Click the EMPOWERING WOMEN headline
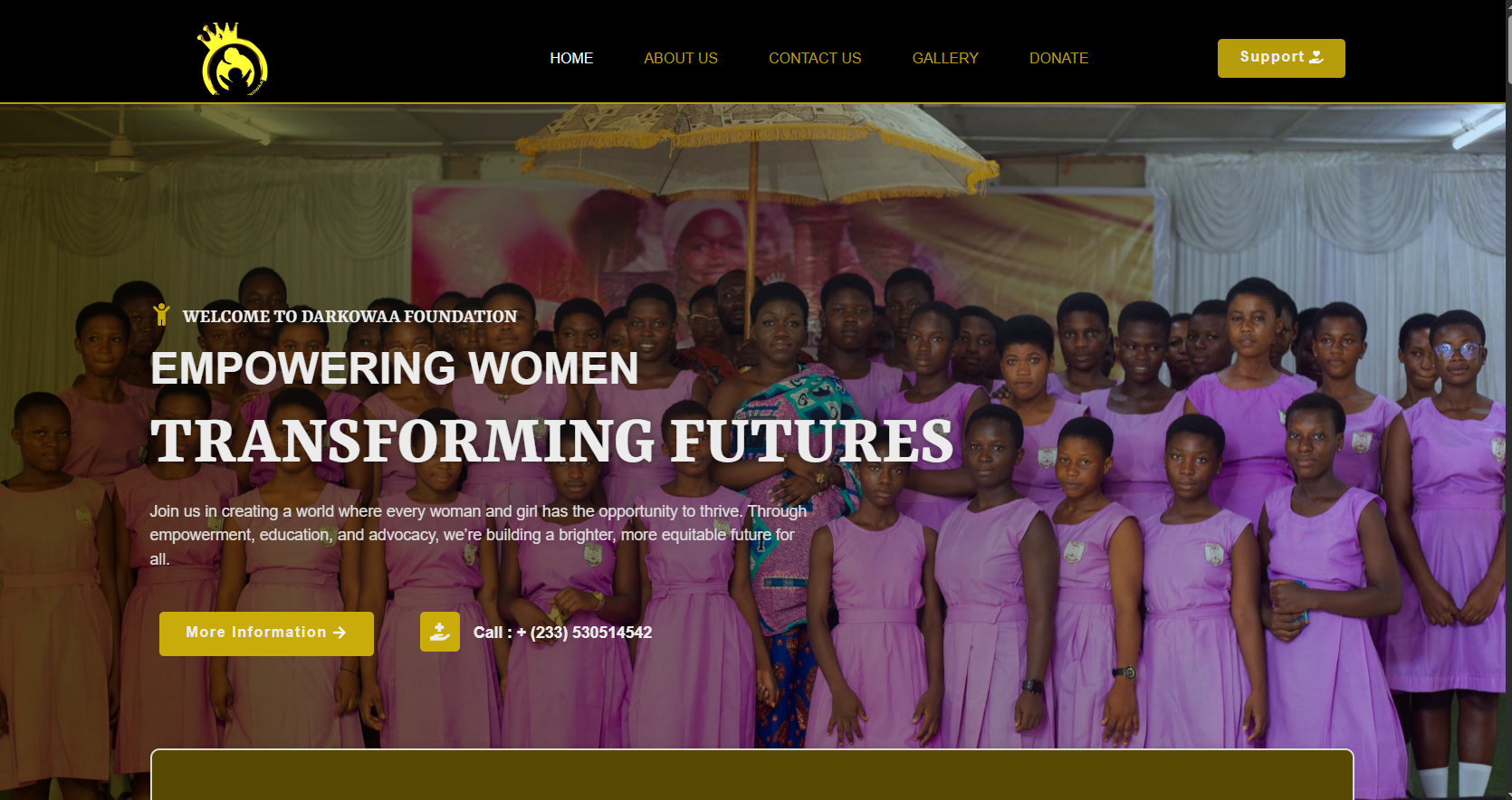The image size is (1512, 800). pos(395,368)
